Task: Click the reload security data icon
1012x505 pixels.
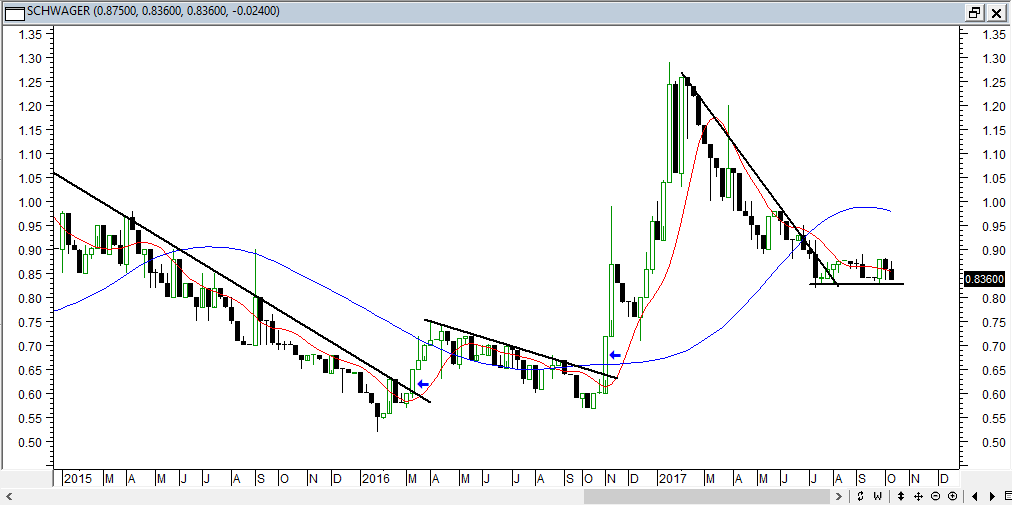Action: click(x=860, y=496)
